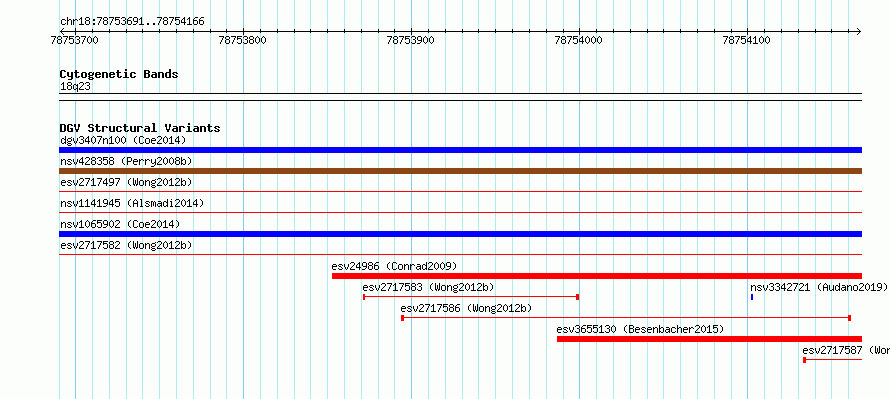The width and height of the screenshot is (890, 399).
Task: Open the nsv3342721 (Audano2019) label
Action: 818,287
